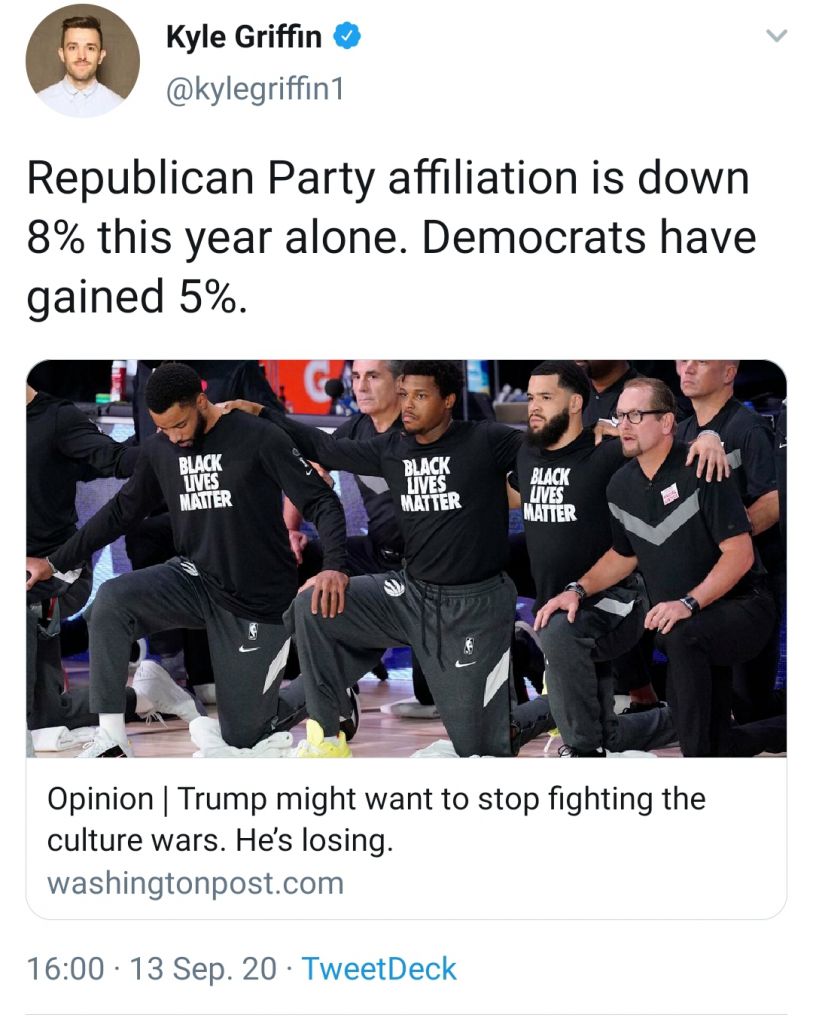Click the 16:00 timestamp
Screen dimensions: 813x1024
tap(65, 968)
